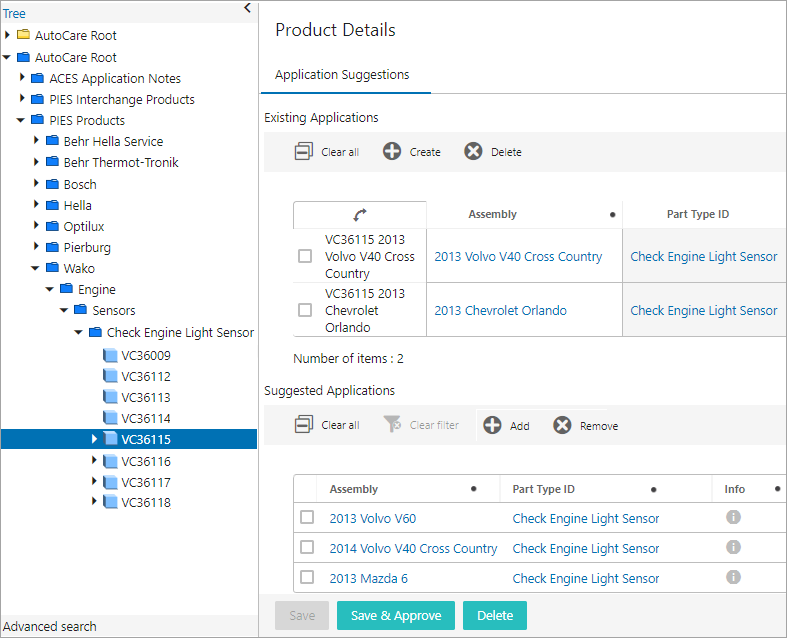Screen dimensions: 787x638
Task: Click the Delete X icon in Existing Applications
Action: pos(473,151)
